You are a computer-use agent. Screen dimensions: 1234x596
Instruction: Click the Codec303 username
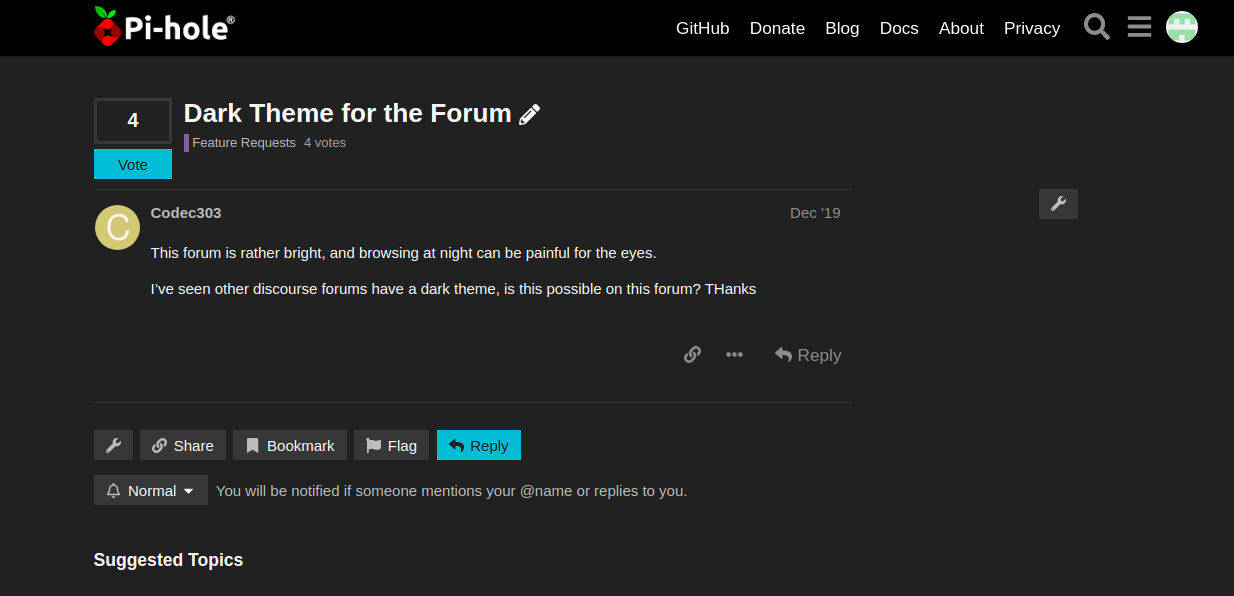(186, 213)
